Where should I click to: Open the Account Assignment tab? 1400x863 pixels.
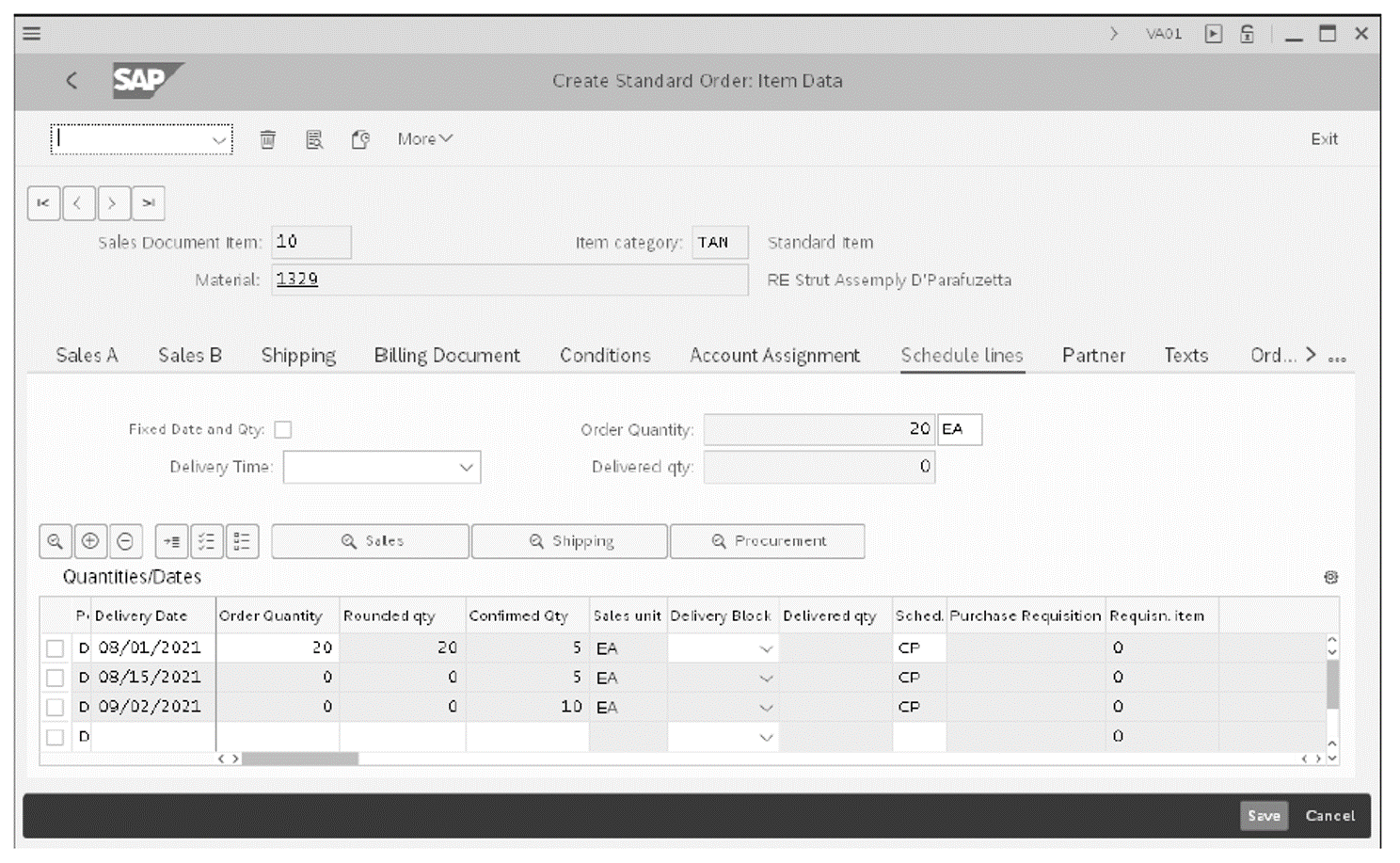(x=774, y=355)
